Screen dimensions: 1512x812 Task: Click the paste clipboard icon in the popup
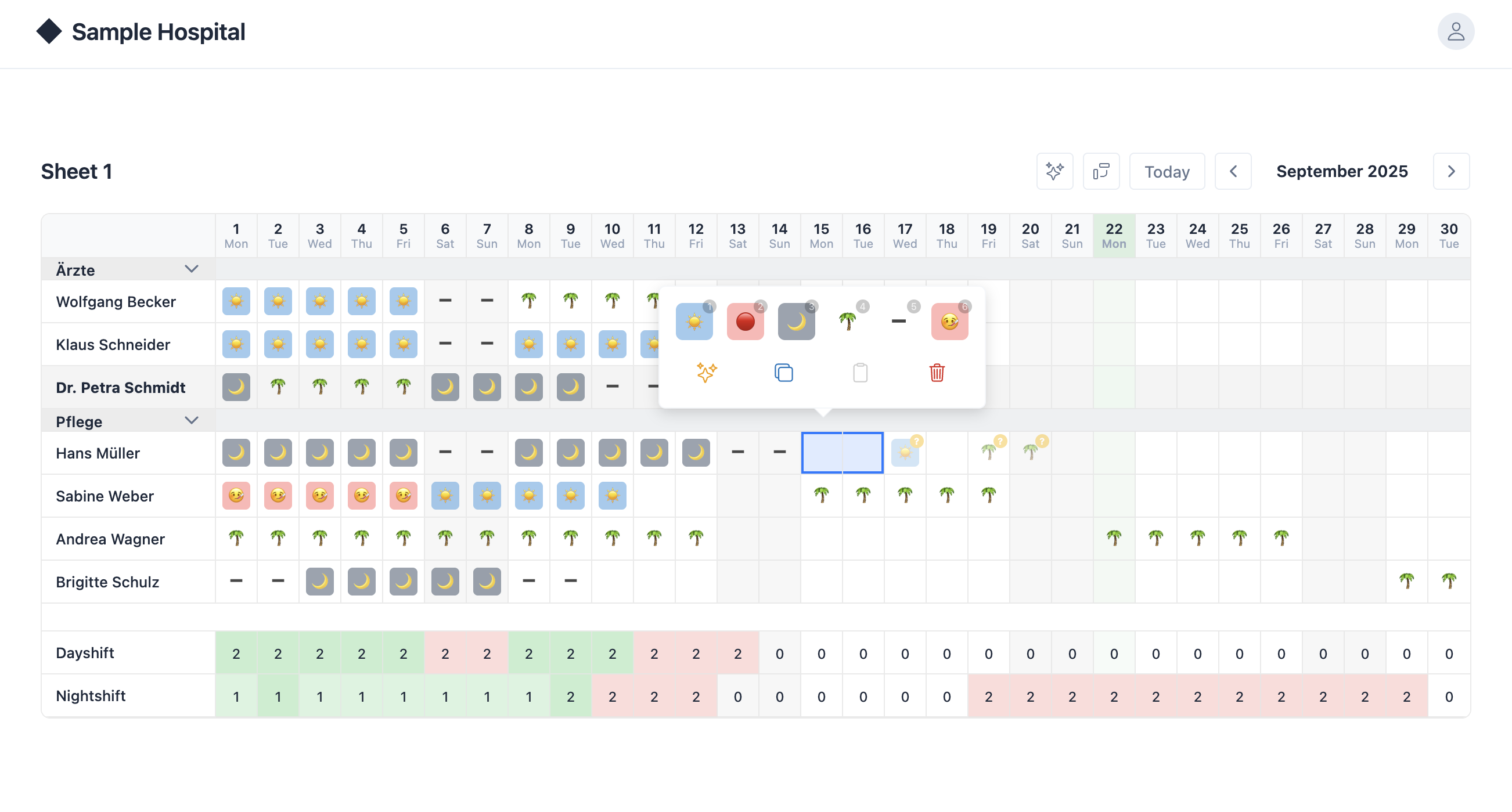[x=861, y=373]
